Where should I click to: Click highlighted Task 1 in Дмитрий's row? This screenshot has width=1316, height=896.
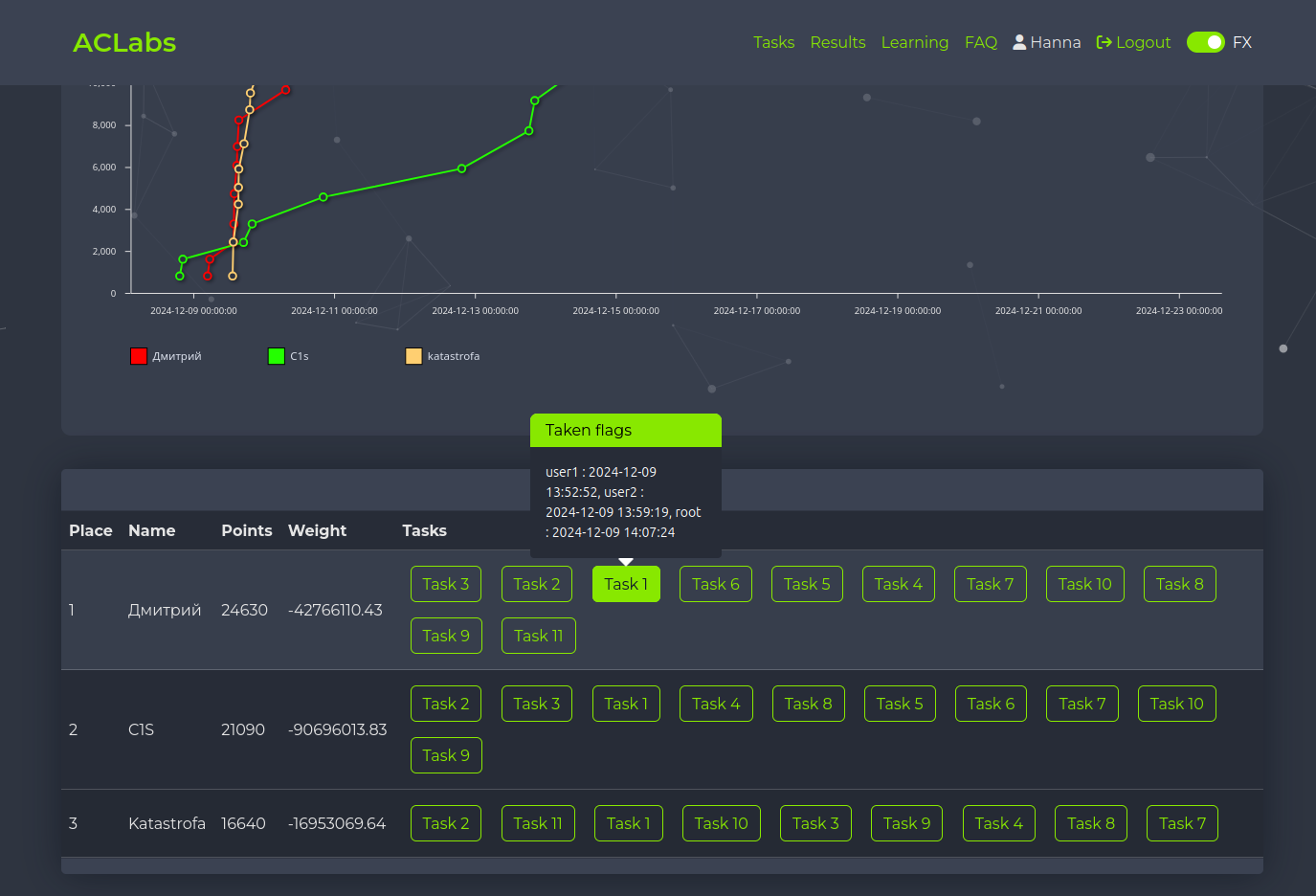click(x=626, y=584)
